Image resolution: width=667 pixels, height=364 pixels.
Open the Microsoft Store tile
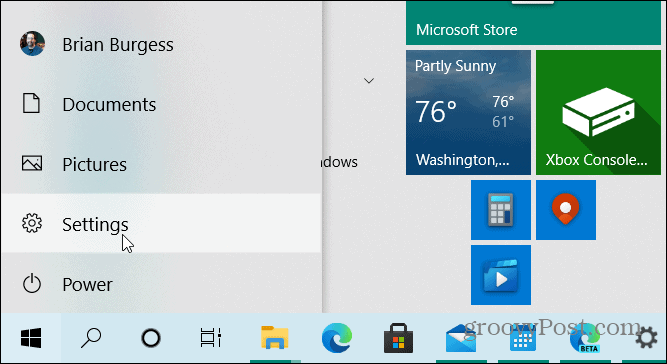coord(533,23)
